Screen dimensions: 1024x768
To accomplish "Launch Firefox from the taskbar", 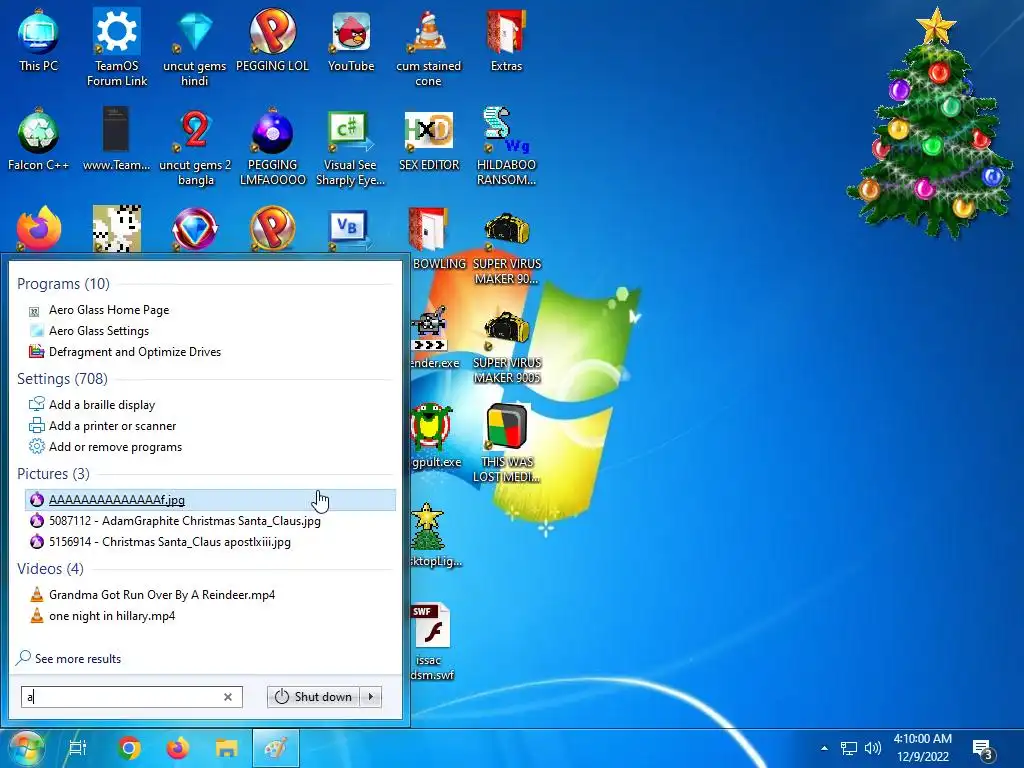I will pos(178,748).
